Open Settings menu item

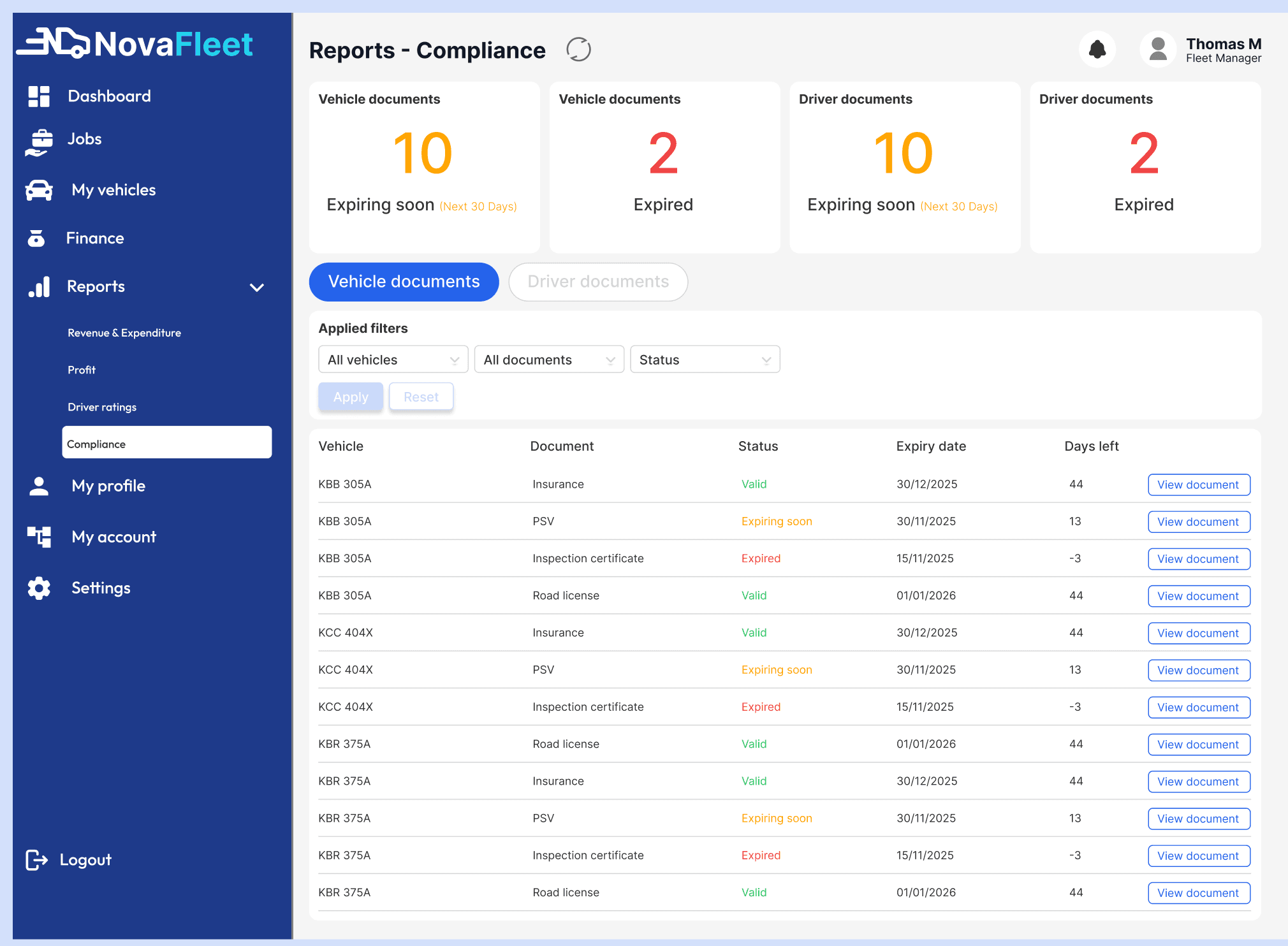(101, 588)
